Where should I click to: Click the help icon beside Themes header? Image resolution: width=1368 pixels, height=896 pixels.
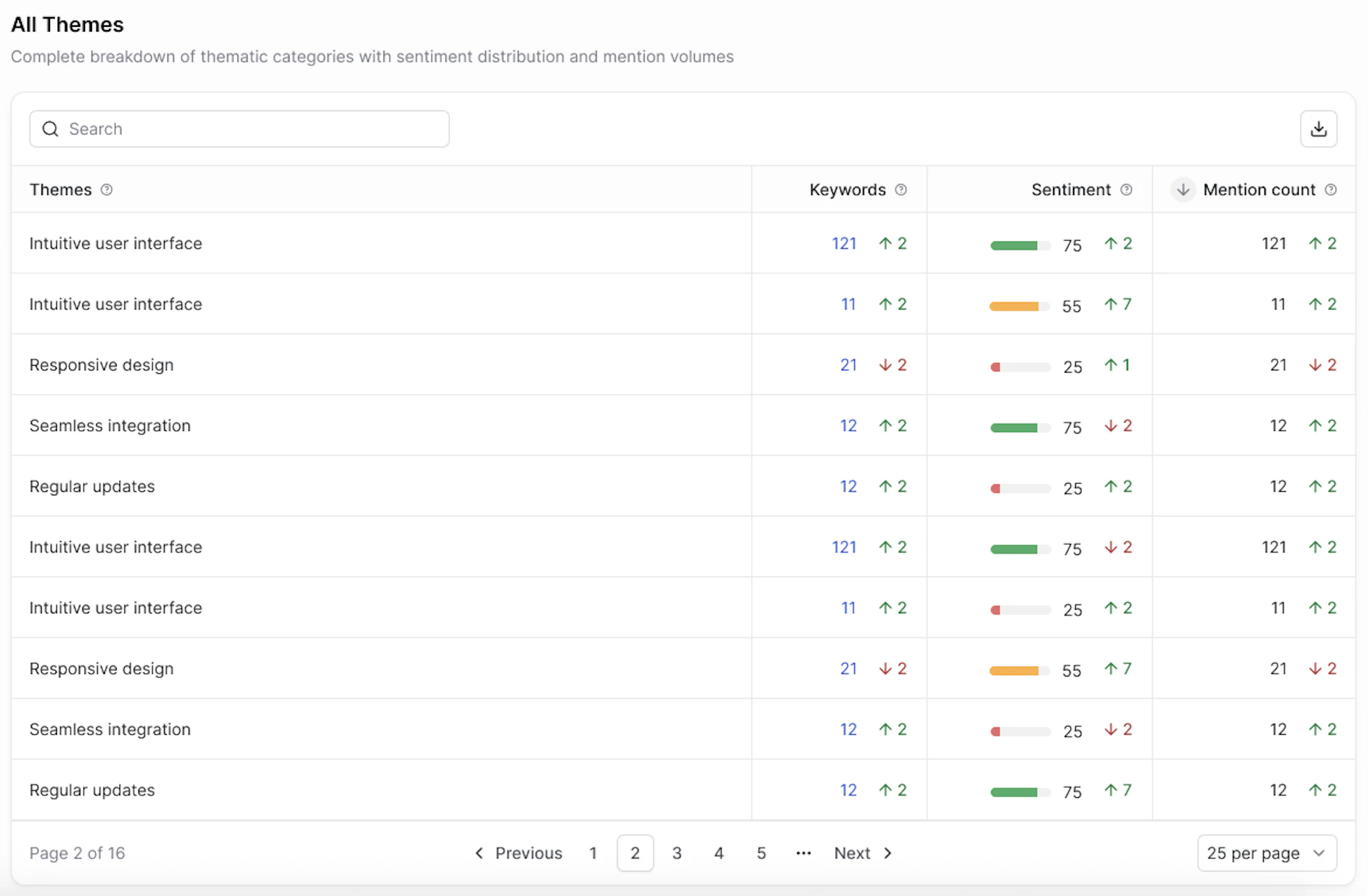coord(106,190)
